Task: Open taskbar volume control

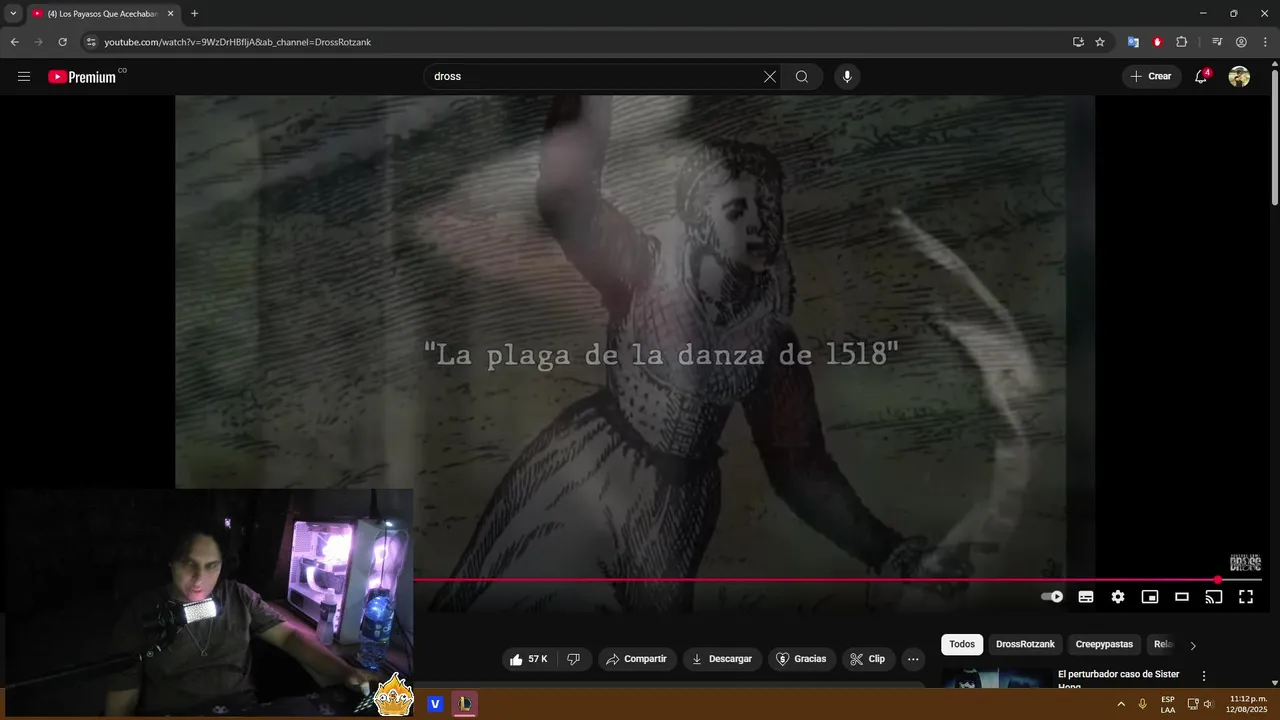Action: [1208, 704]
